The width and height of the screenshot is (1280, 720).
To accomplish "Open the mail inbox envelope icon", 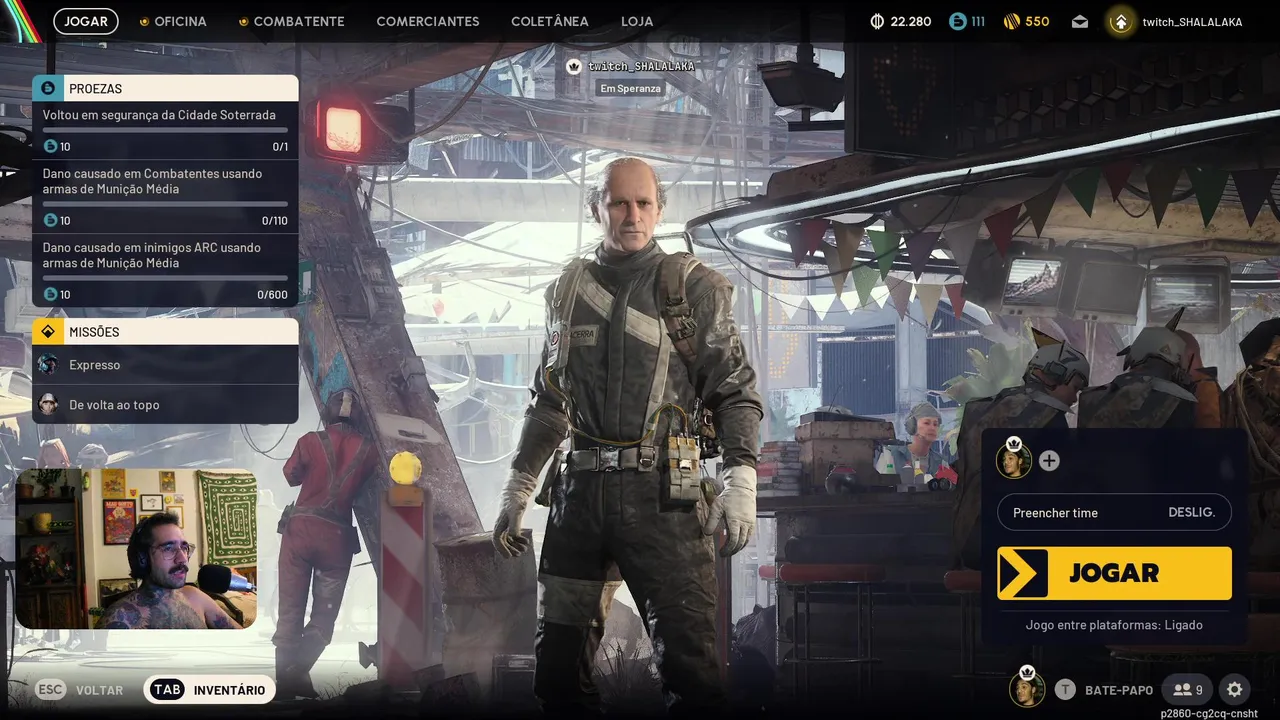I will click(1080, 21).
